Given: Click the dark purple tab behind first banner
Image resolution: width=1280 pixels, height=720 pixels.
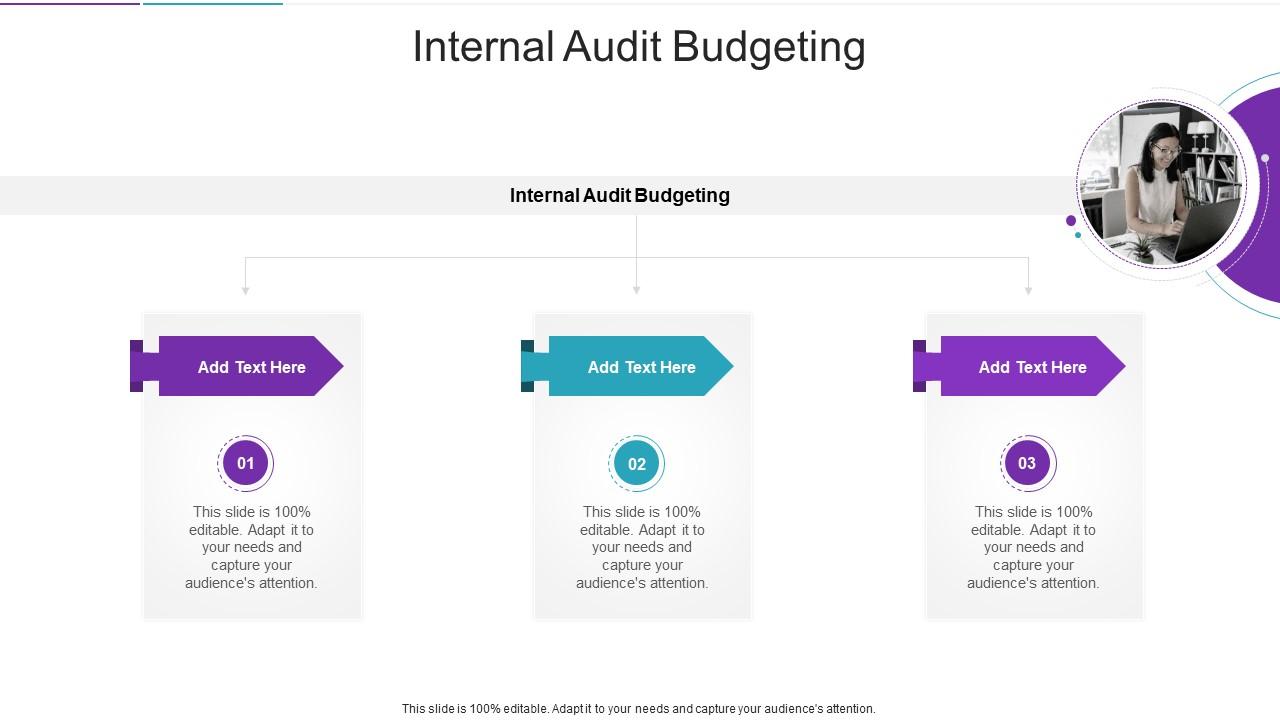Looking at the screenshot, I should (136, 366).
